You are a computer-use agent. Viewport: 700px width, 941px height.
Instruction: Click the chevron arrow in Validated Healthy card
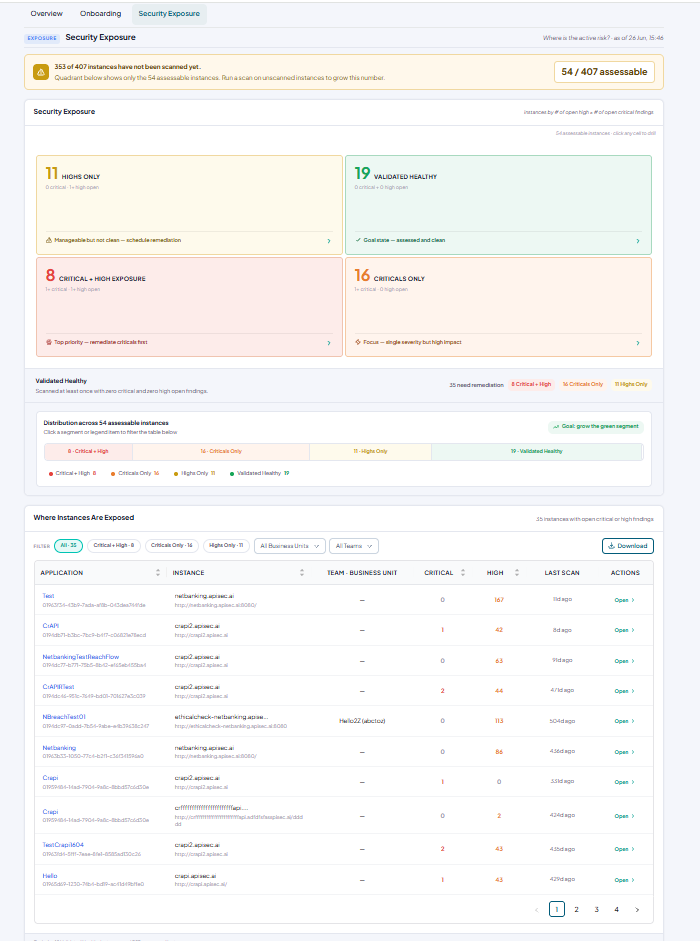point(638,241)
